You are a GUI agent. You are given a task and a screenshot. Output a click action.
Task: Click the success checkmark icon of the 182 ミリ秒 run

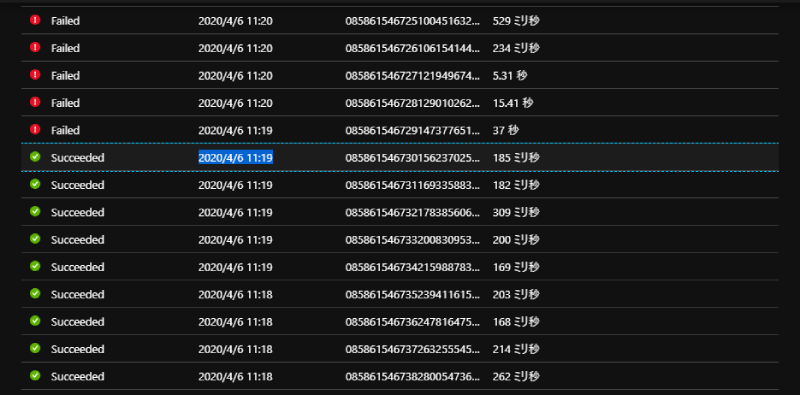click(35, 184)
